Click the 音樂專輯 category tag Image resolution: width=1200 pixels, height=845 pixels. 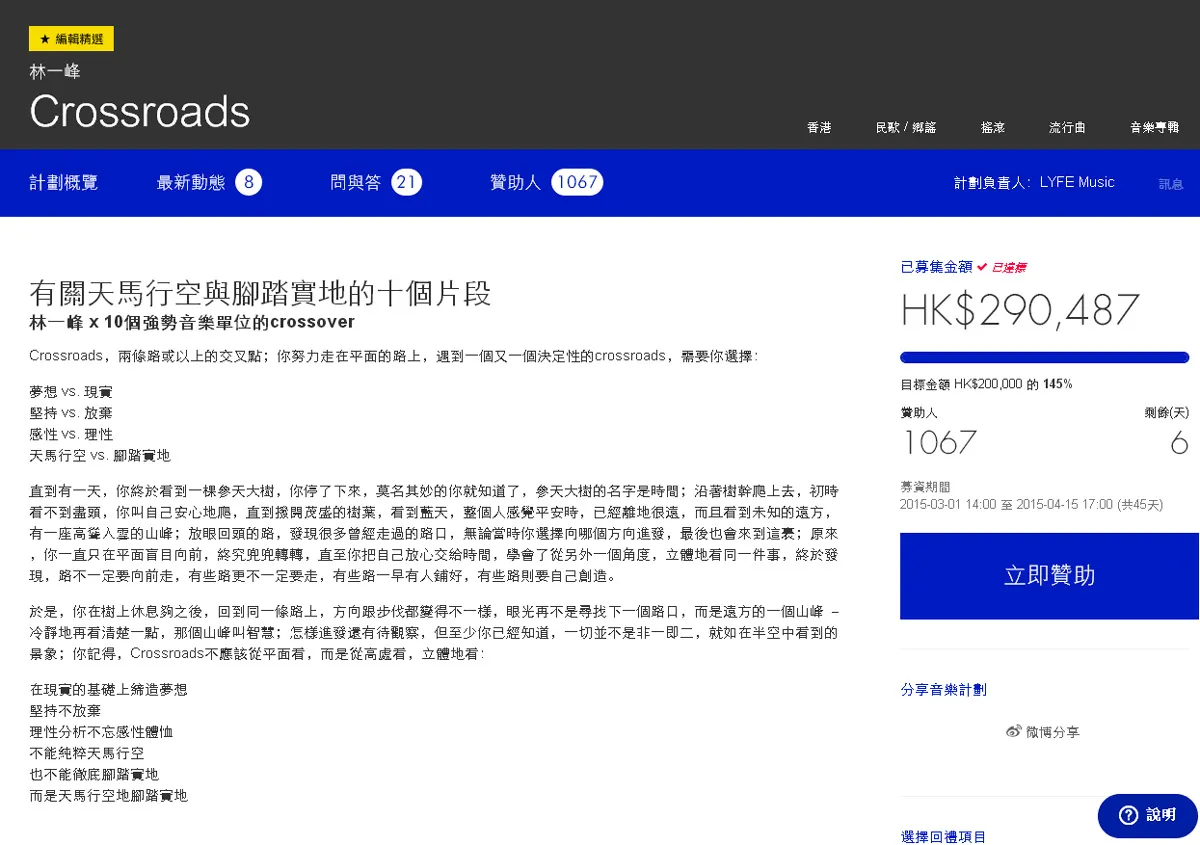point(1155,128)
